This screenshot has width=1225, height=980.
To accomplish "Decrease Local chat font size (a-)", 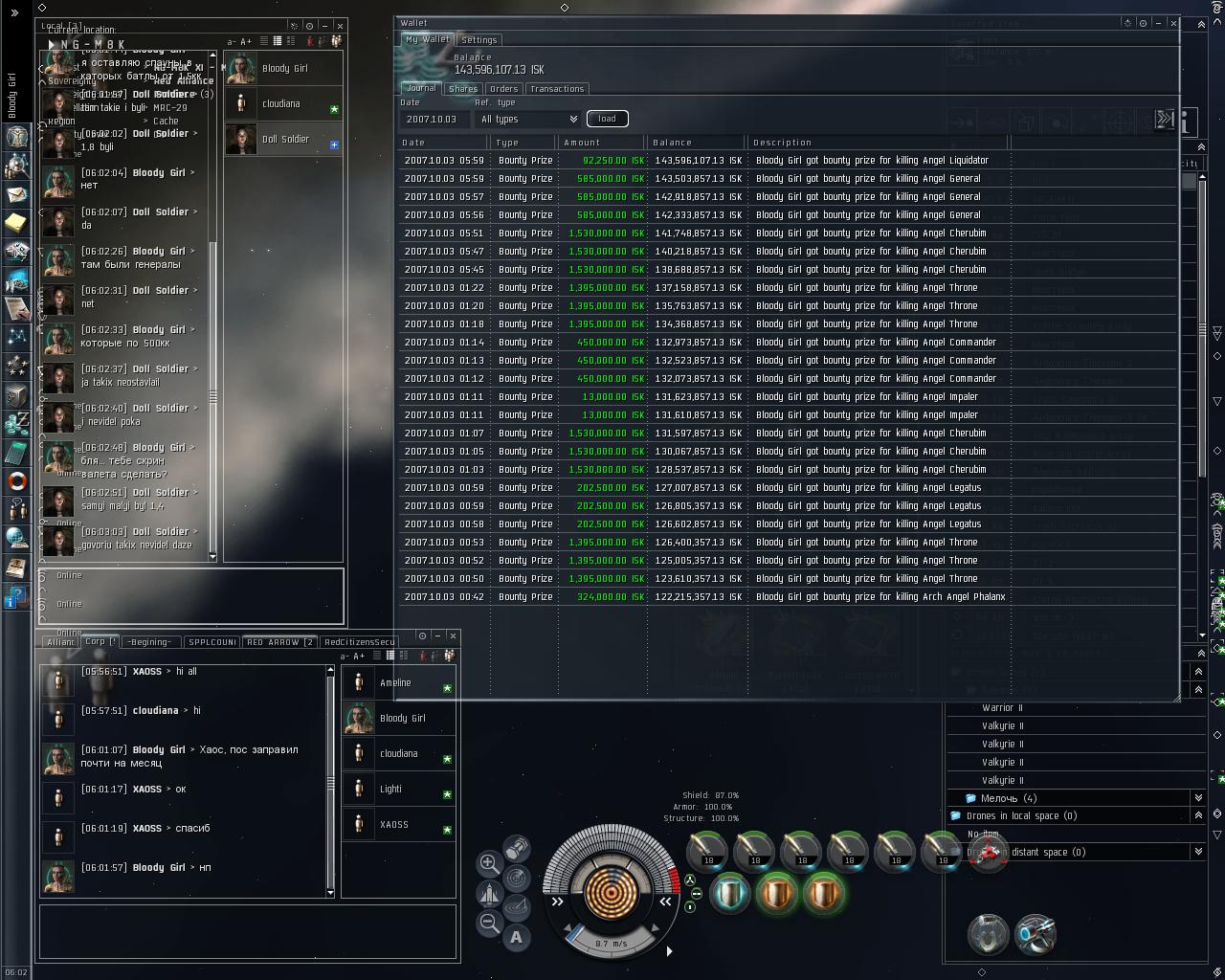I will pyautogui.click(x=232, y=41).
